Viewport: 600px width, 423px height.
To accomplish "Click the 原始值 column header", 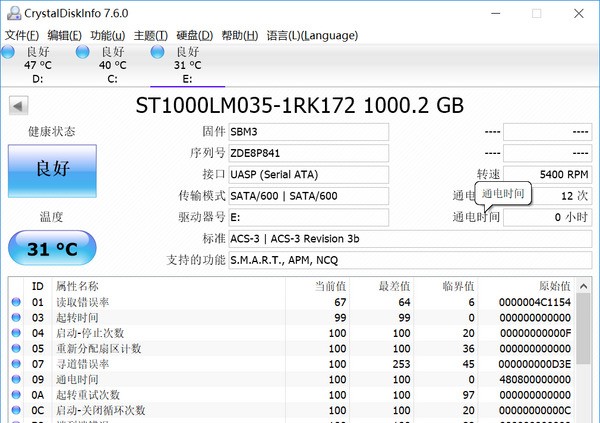I will [555, 286].
